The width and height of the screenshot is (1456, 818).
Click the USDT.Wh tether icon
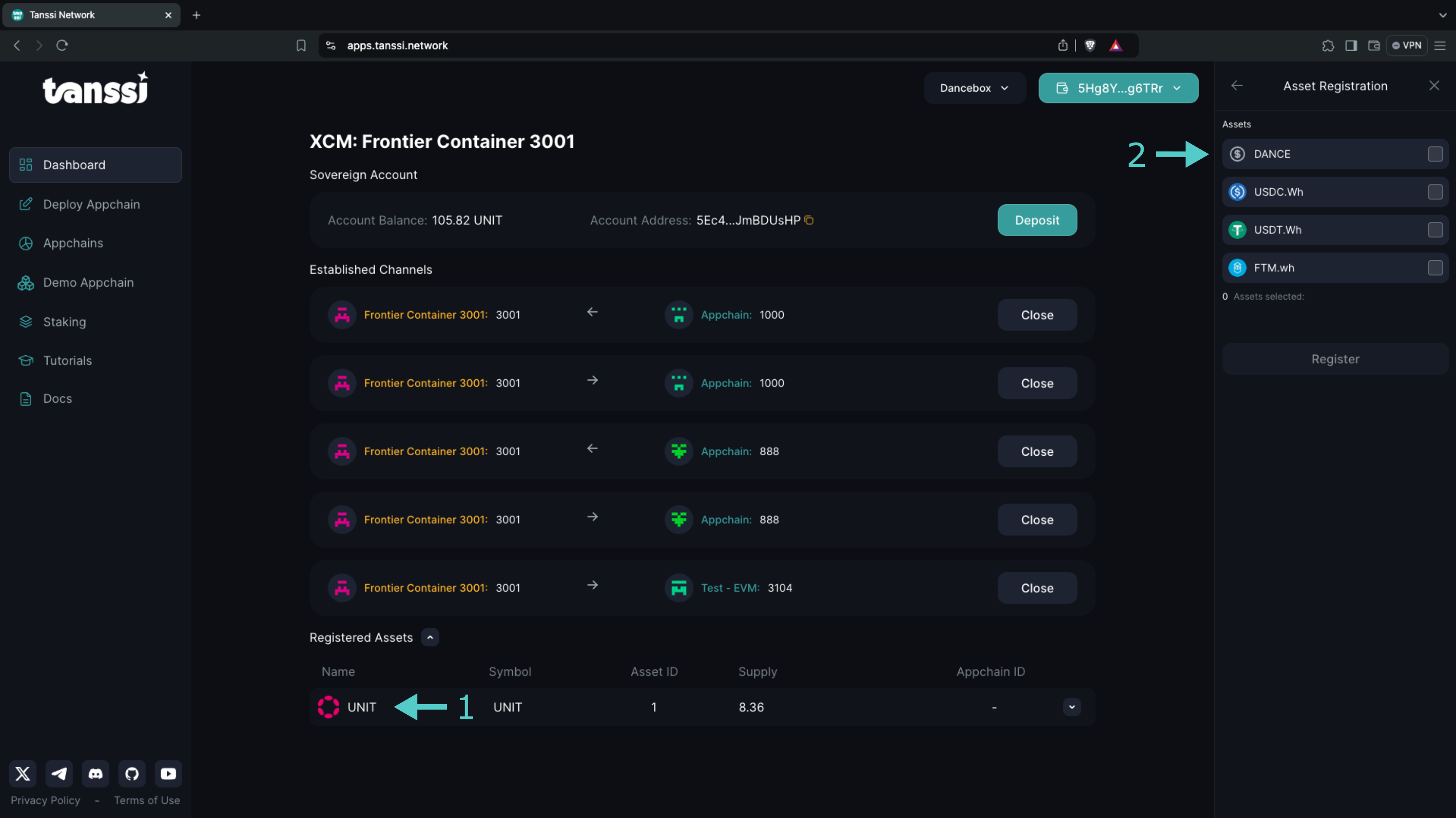pyautogui.click(x=1237, y=229)
